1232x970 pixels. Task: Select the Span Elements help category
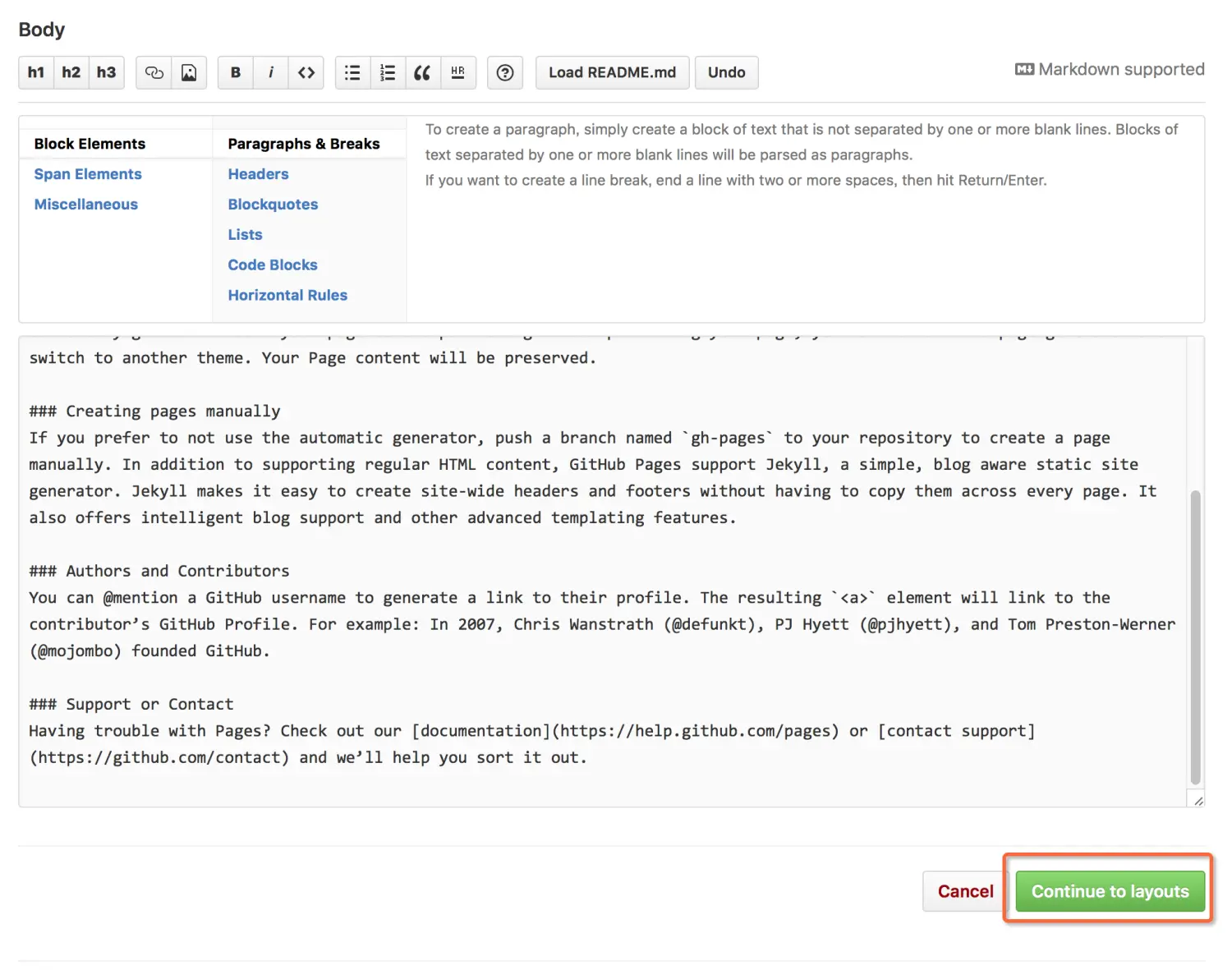[x=88, y=174]
